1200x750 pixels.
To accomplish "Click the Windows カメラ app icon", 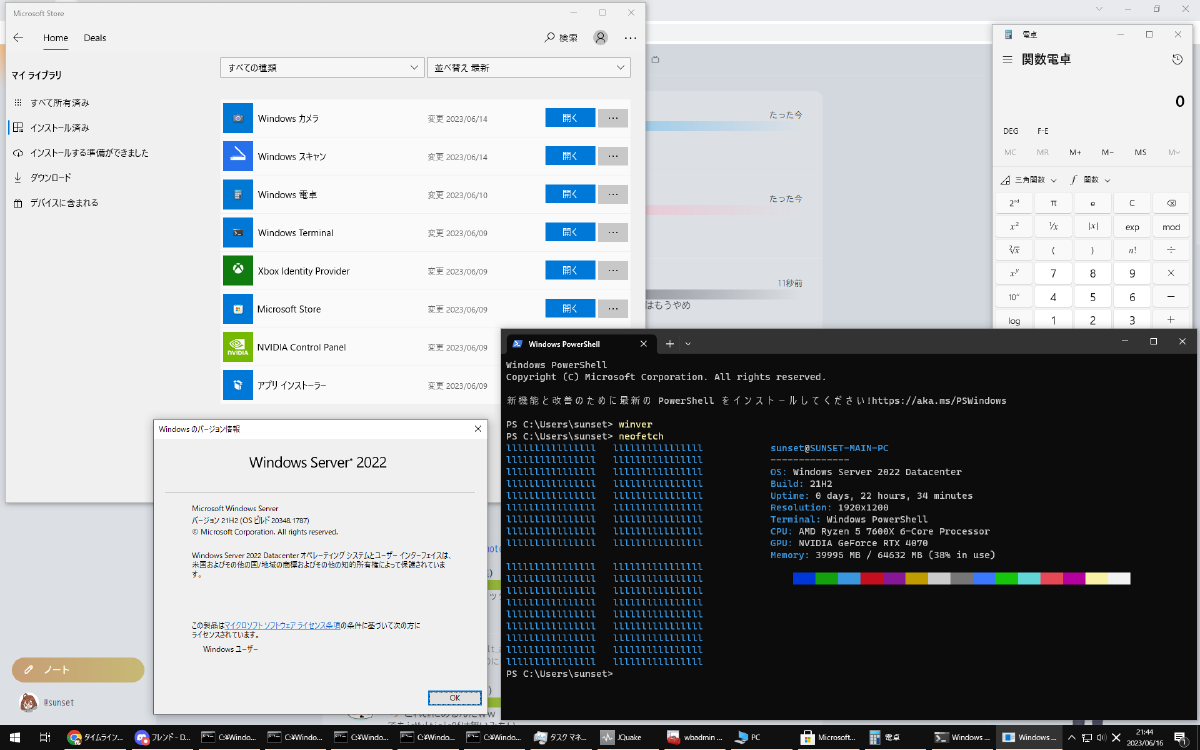I will coord(237,117).
